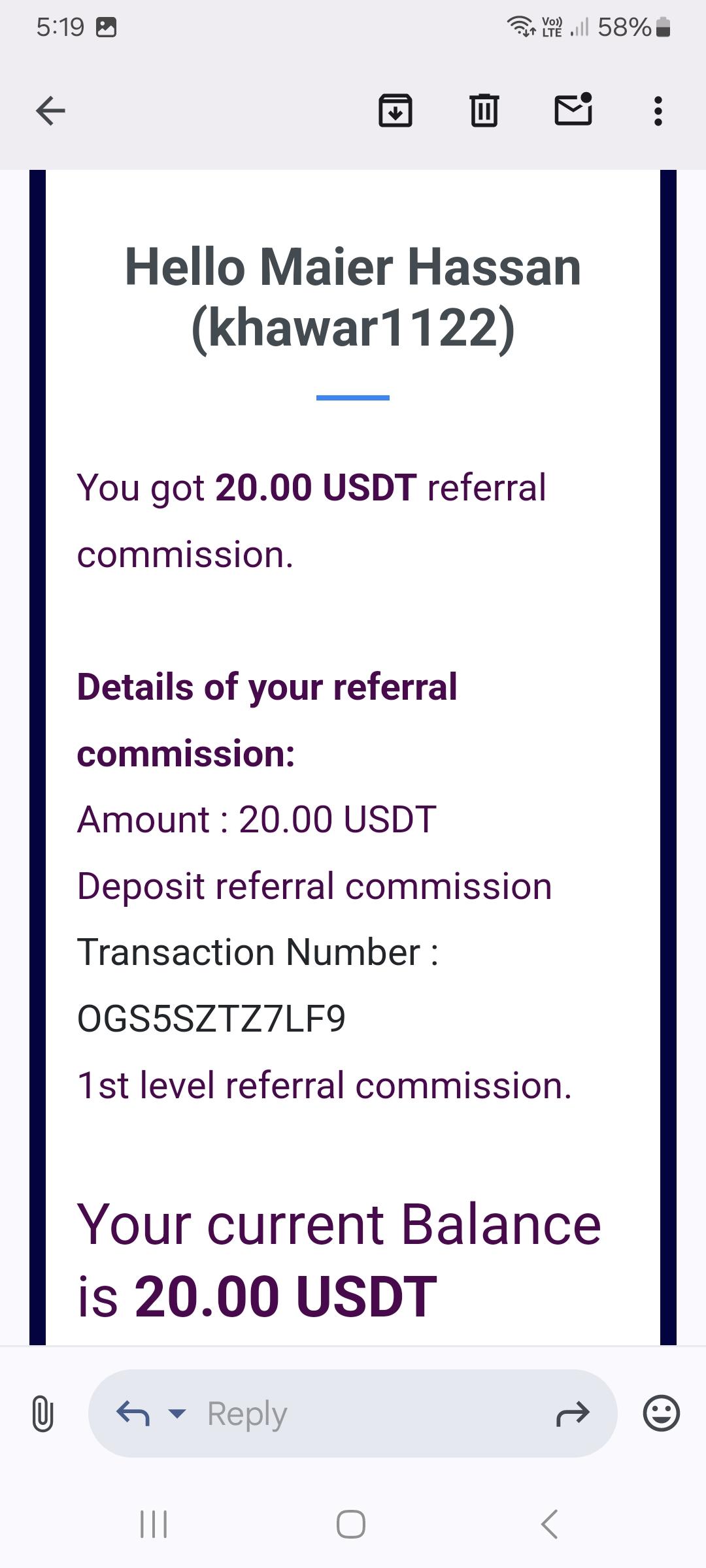Tap the current balance 20.00 USDT text

pos(286,1296)
